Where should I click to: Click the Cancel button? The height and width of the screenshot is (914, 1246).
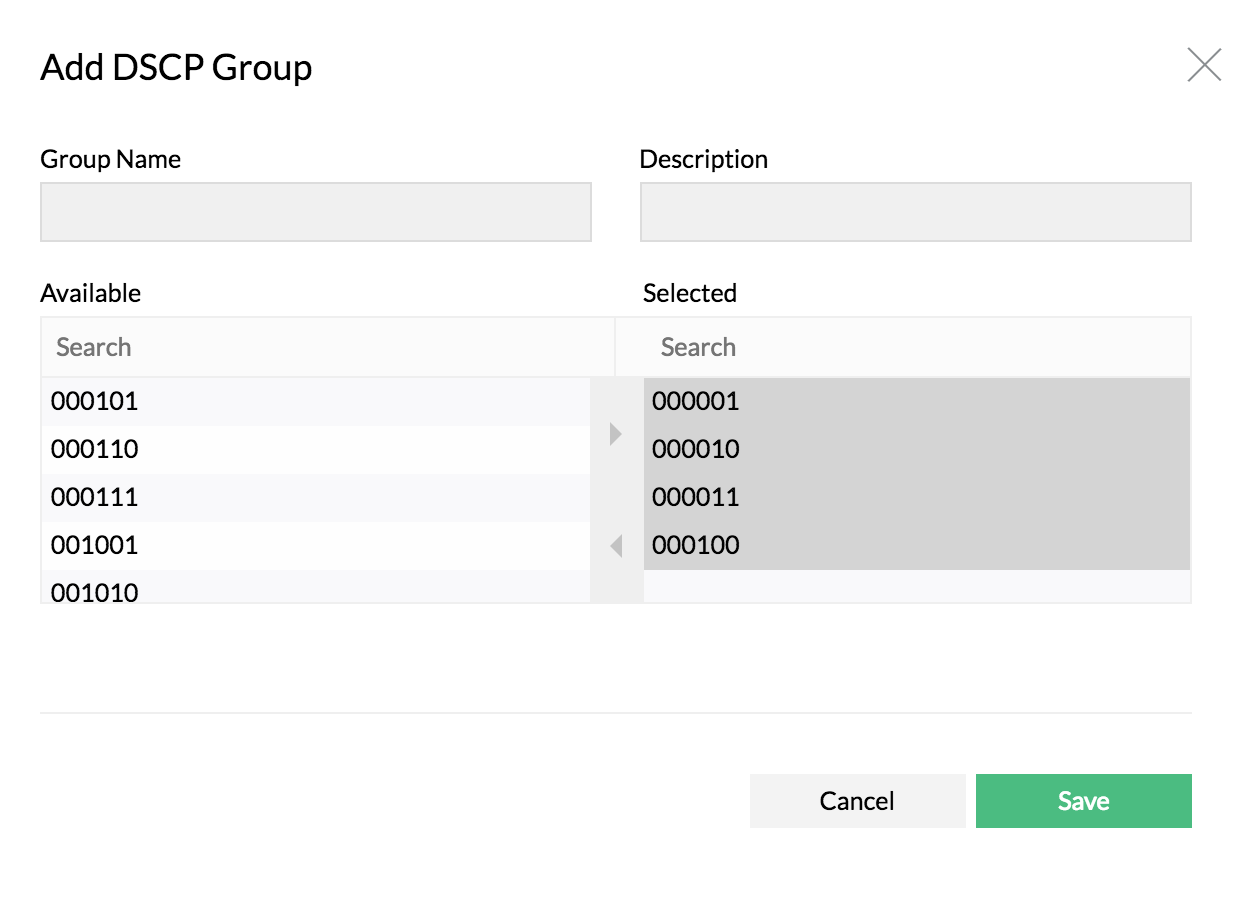(857, 800)
